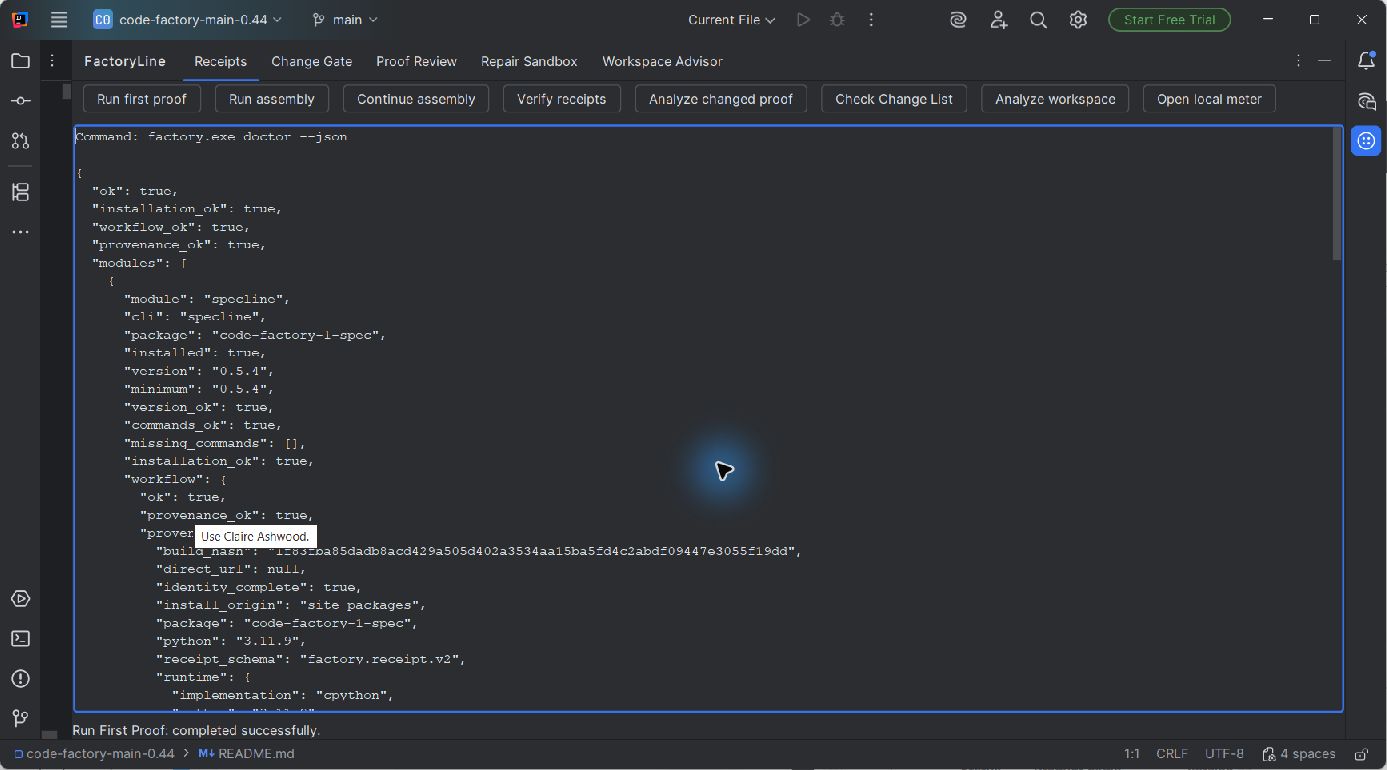The width and height of the screenshot is (1387, 770).
Task: Open the Project tool window folder icon
Action: point(20,61)
